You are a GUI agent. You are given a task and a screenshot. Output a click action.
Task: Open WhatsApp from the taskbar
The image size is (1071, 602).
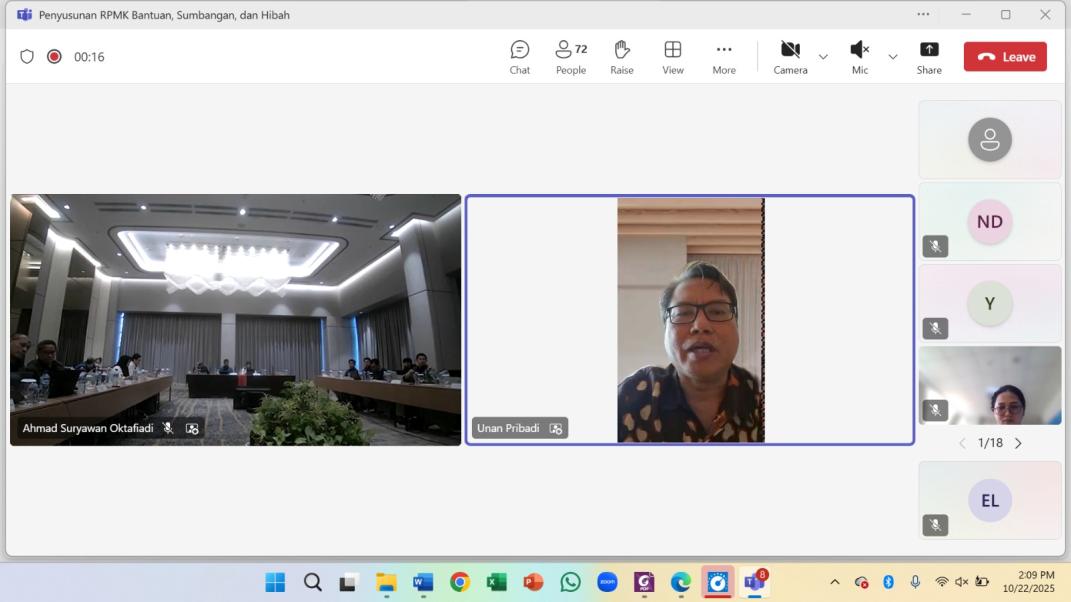tap(570, 582)
